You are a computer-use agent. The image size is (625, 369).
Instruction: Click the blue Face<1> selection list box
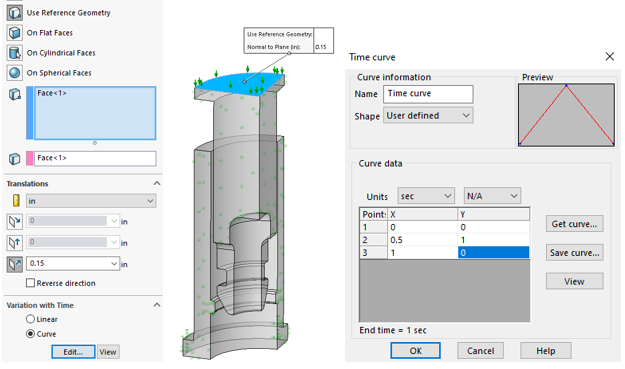(x=95, y=113)
